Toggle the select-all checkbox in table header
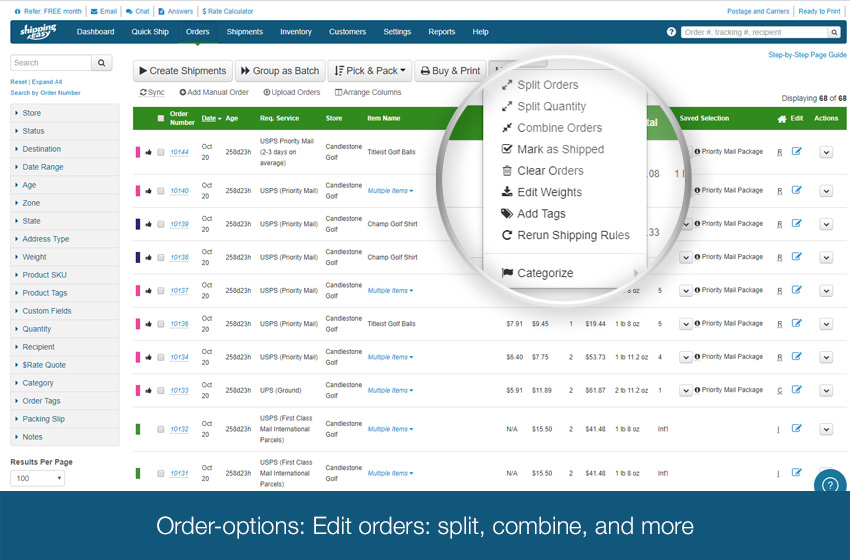The height and width of the screenshot is (560, 850). coord(160,118)
